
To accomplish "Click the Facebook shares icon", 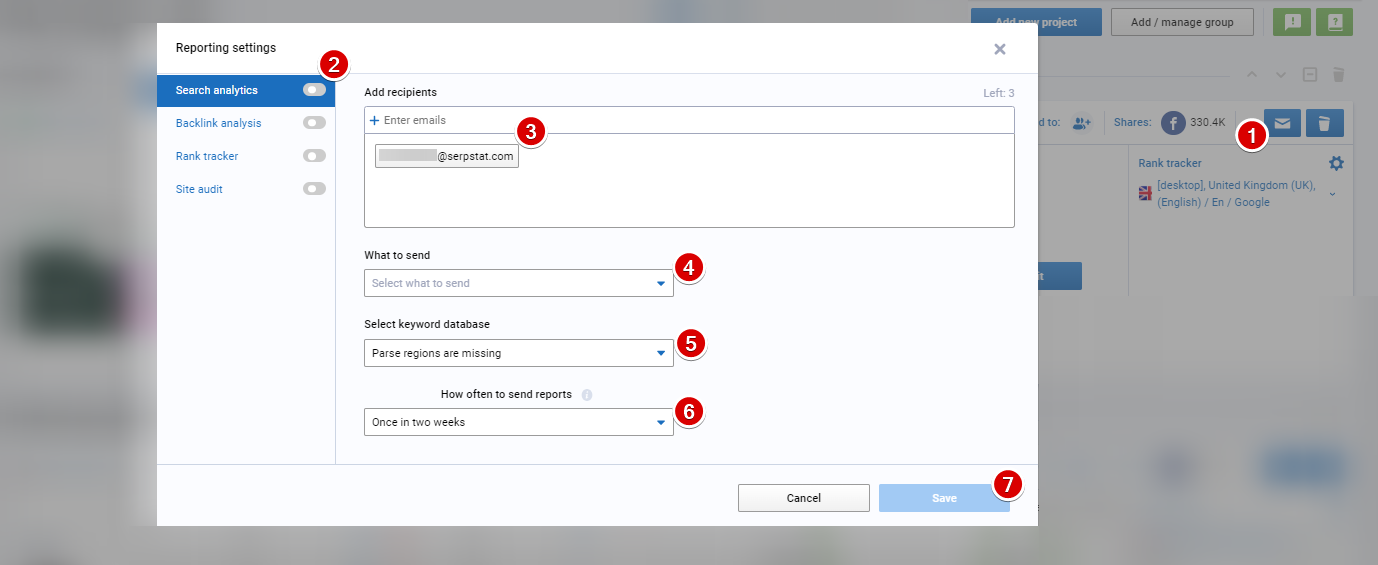I will 1173,122.
